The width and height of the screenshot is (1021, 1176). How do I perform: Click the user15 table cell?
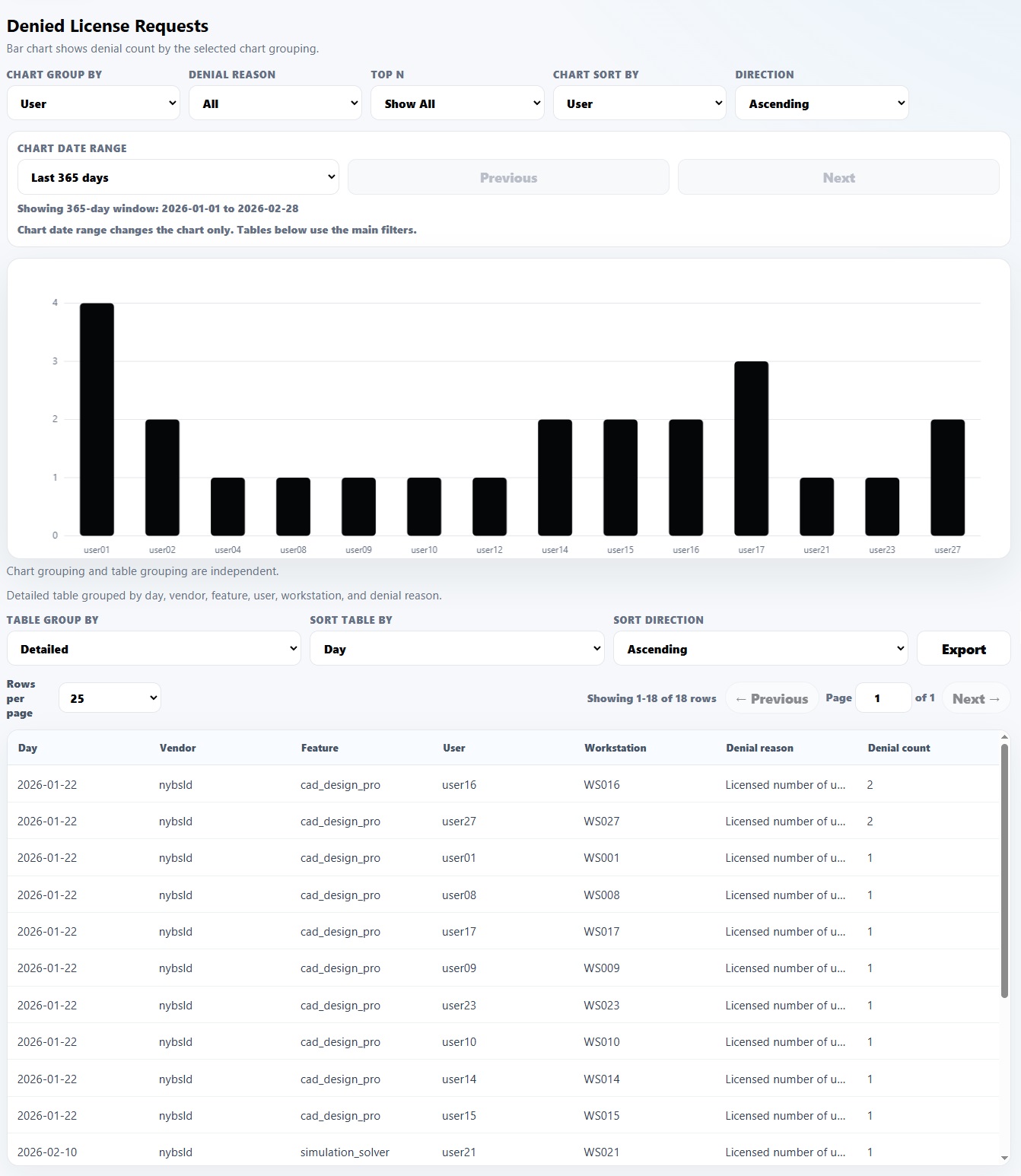pos(459,1115)
